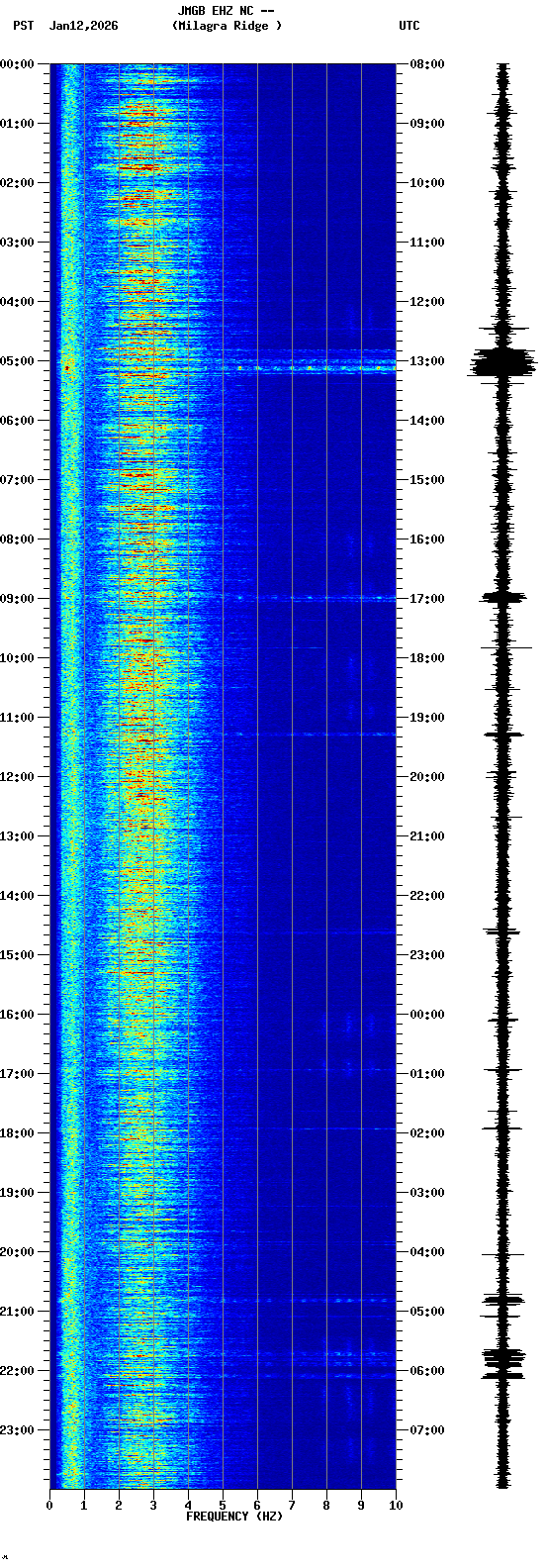Click the '5' tick on frequency axis
546x1568 pixels.
(223, 1506)
